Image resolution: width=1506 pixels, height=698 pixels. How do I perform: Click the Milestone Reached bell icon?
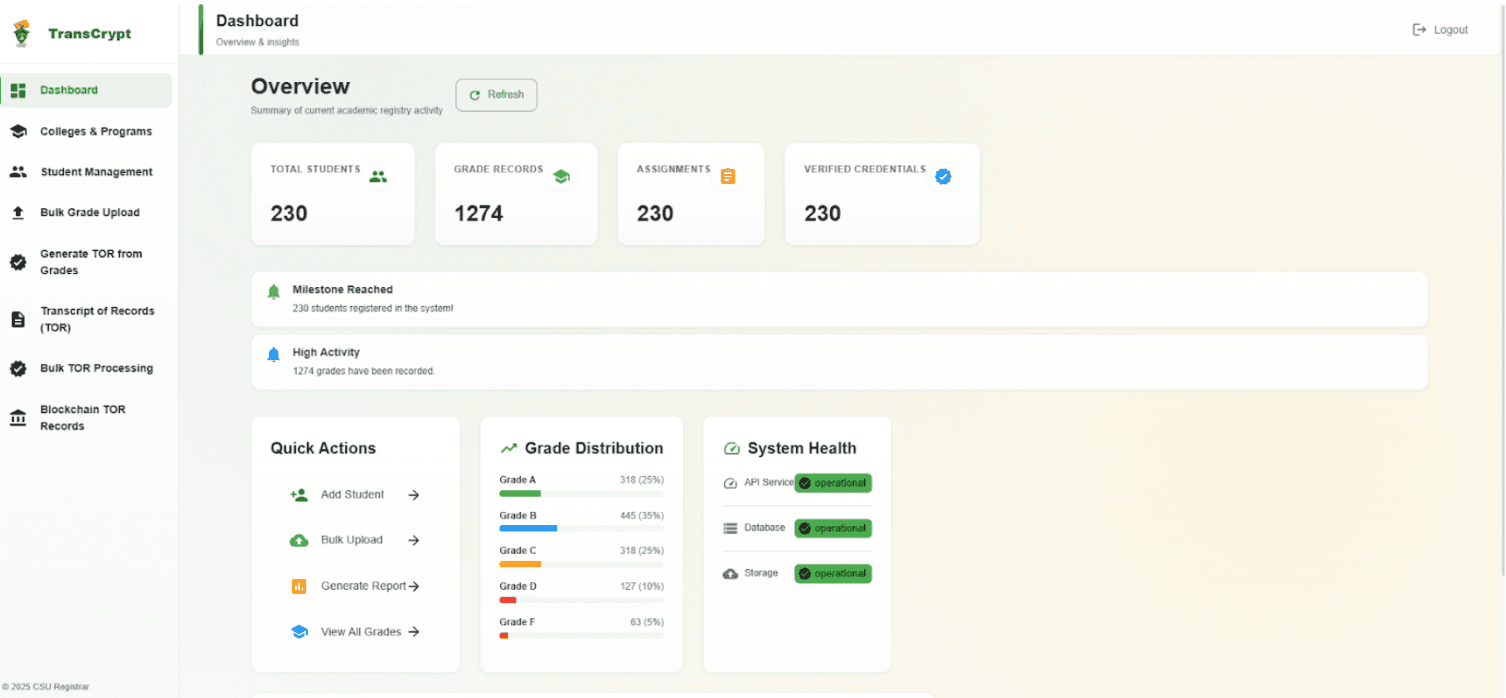(274, 292)
